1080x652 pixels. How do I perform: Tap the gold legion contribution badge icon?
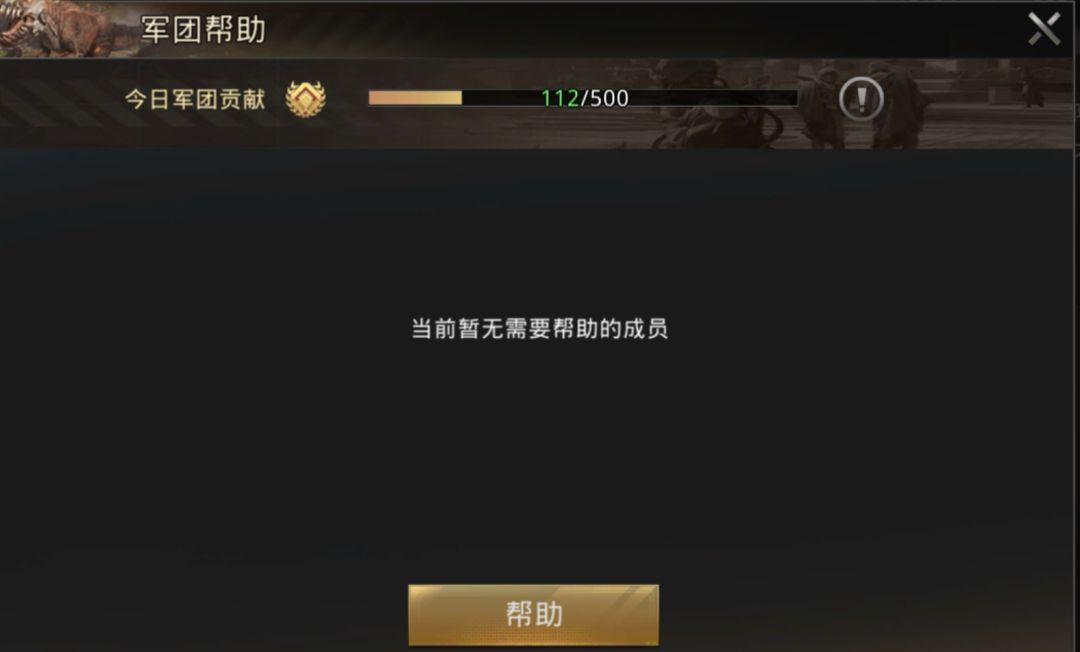click(x=305, y=99)
